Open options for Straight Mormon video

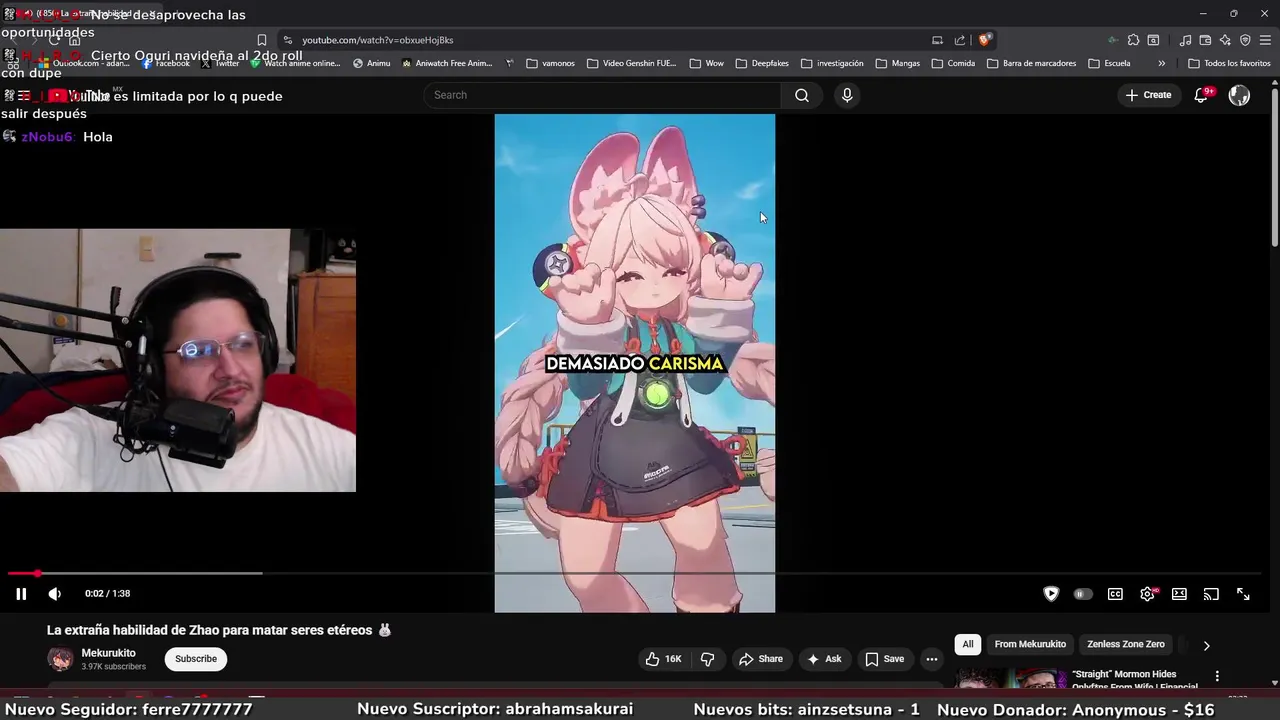(x=1217, y=677)
